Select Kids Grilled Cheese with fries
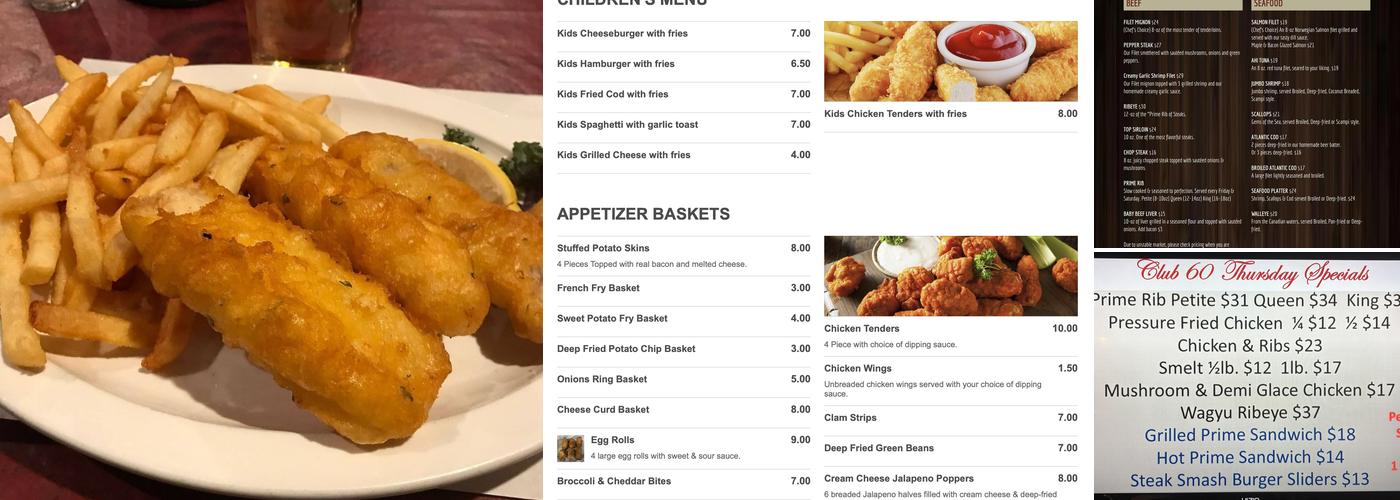The image size is (1400, 500). tap(684, 155)
